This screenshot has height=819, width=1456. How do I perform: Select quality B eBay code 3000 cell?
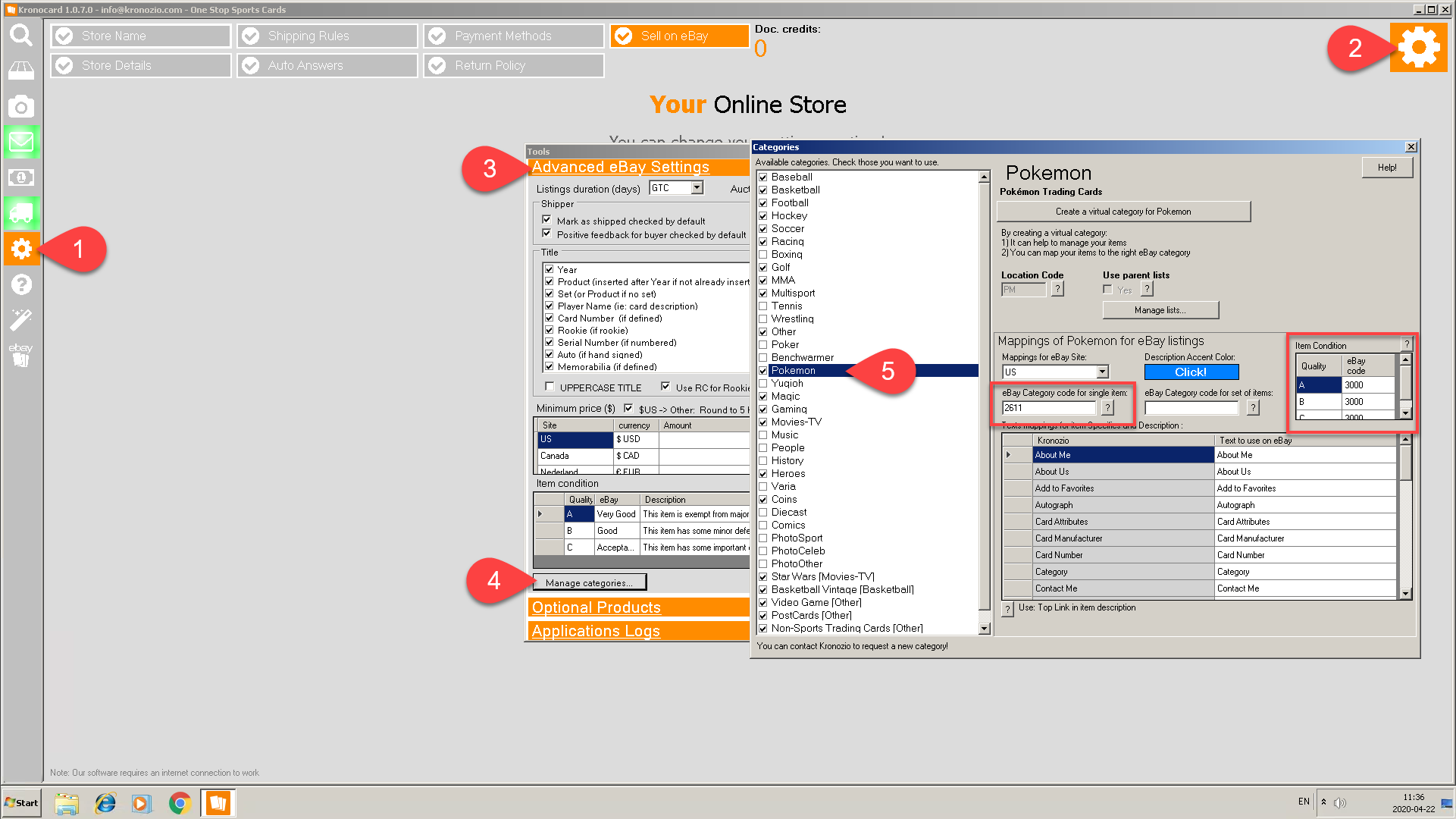point(1368,402)
